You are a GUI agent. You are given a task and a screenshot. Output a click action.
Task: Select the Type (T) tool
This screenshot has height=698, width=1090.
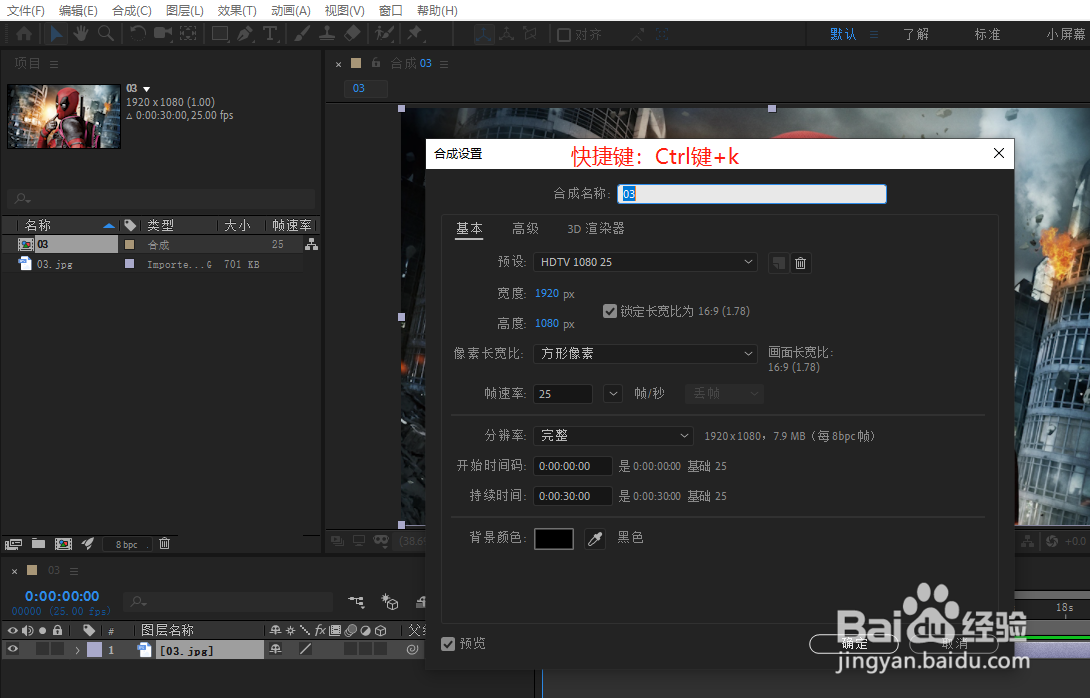[270, 33]
